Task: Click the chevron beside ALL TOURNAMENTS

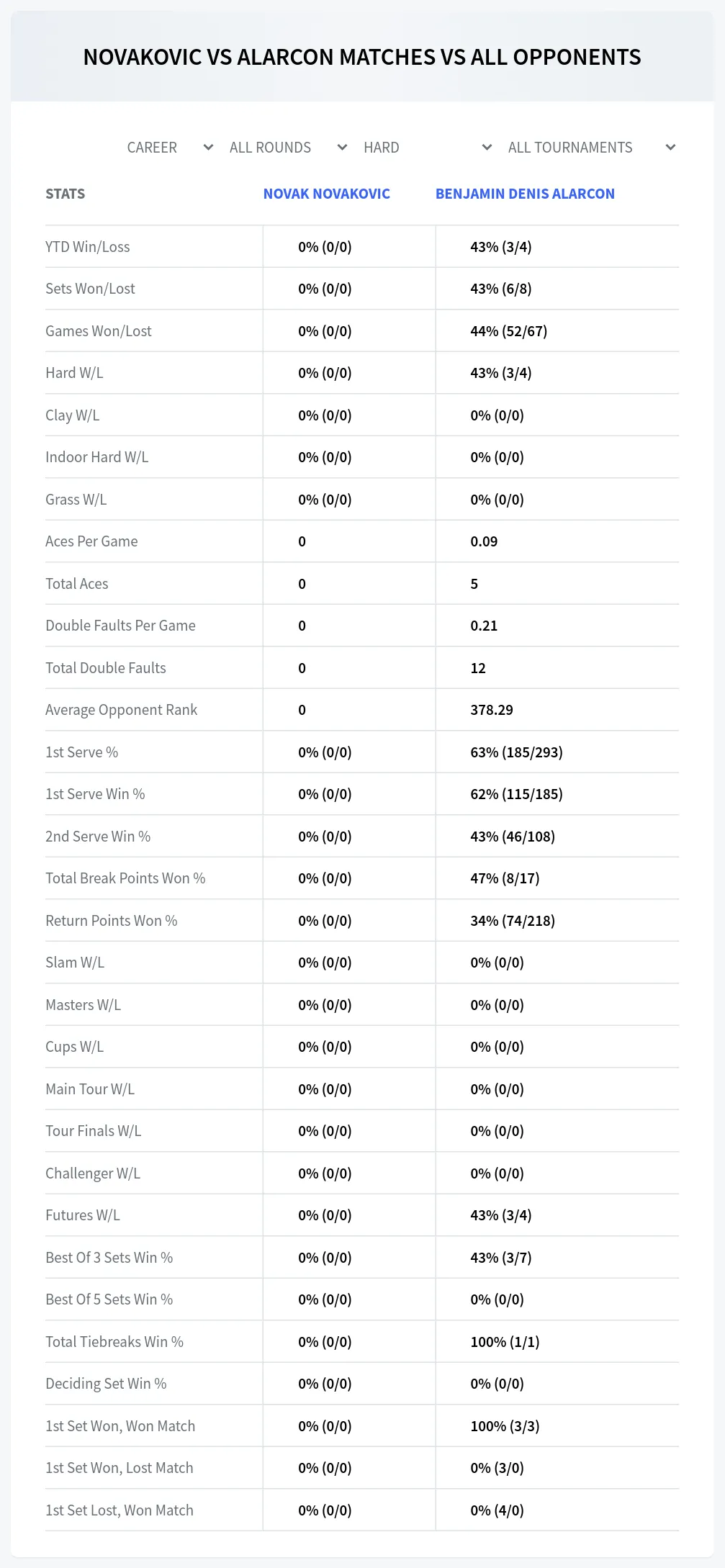Action: point(670,148)
